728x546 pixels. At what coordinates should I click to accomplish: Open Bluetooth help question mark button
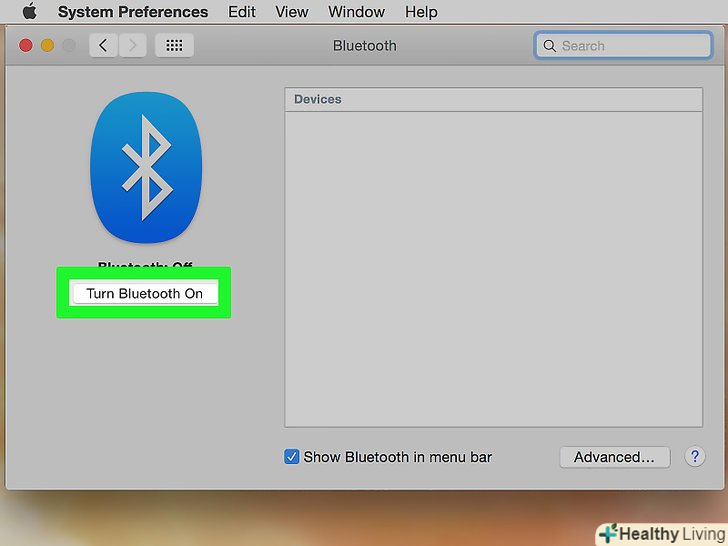pyautogui.click(x=695, y=457)
